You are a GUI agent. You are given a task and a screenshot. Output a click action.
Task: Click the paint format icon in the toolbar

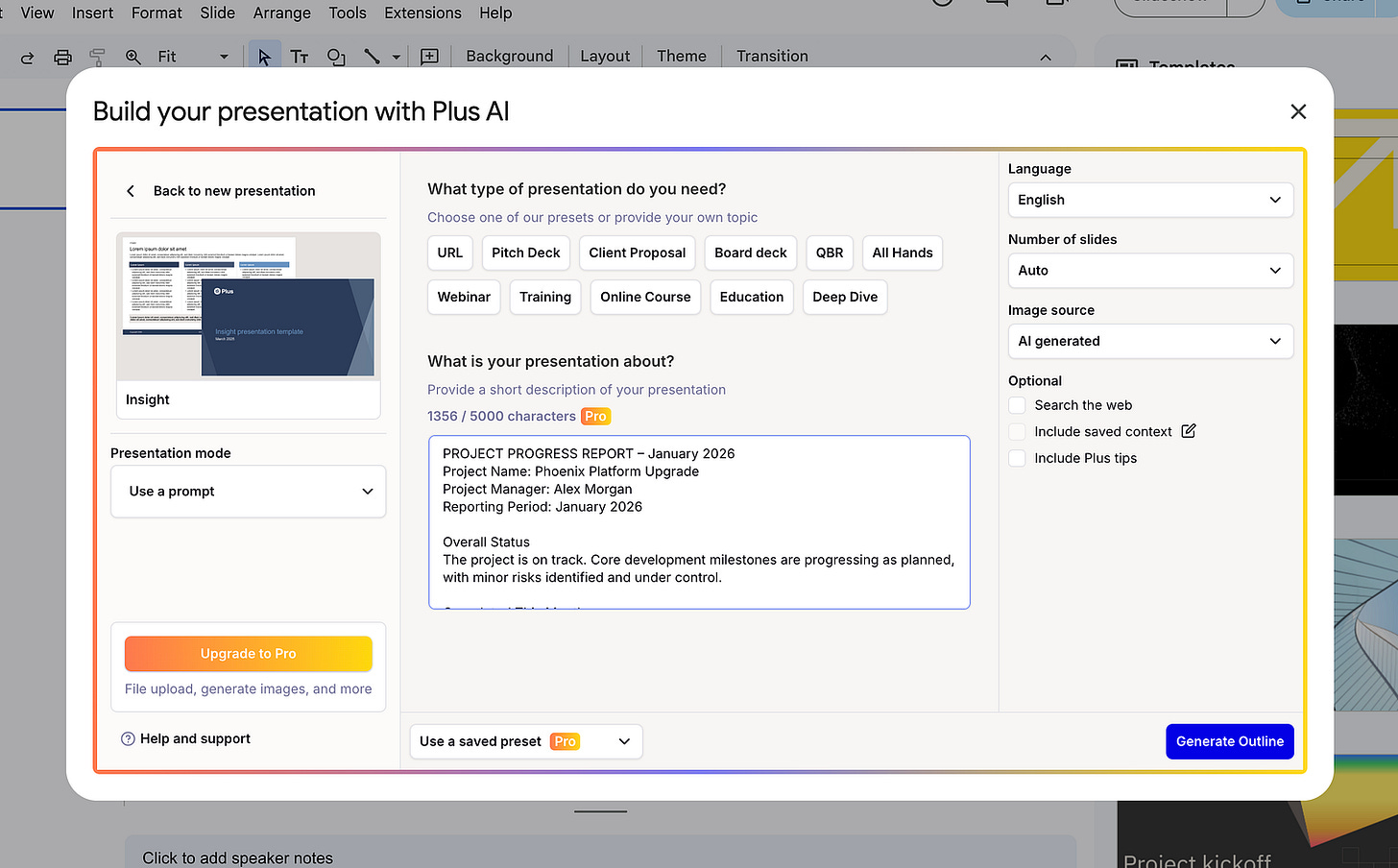(97, 57)
